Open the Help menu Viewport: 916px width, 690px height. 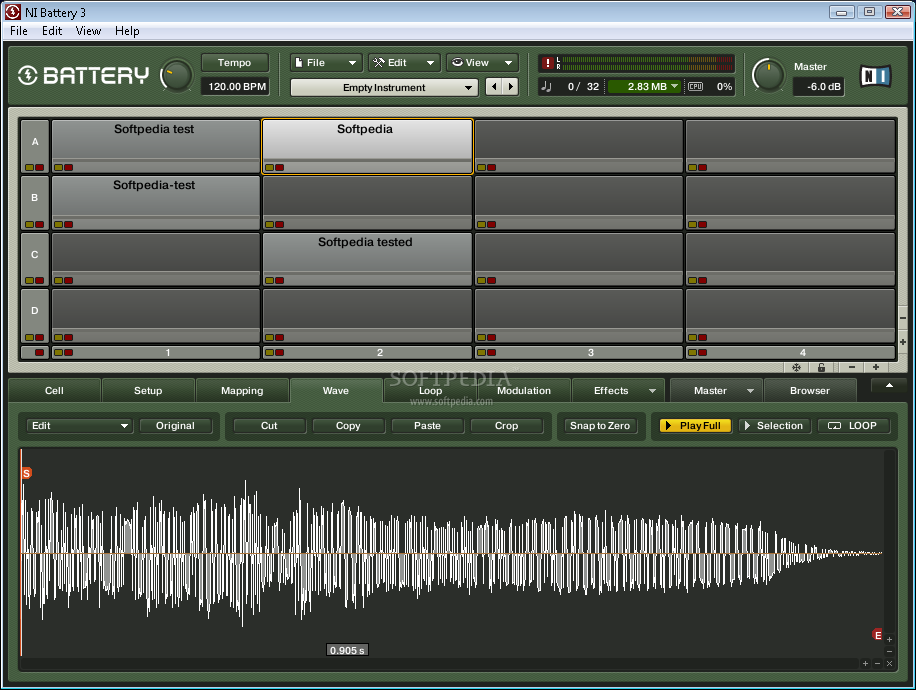[x=127, y=31]
